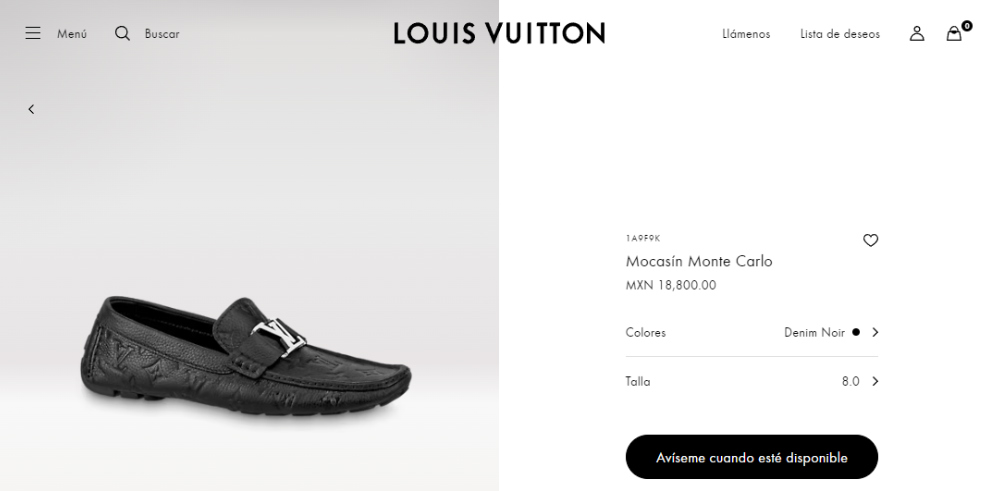Open the account profile icon
The height and width of the screenshot is (491, 1000).
pos(917,33)
